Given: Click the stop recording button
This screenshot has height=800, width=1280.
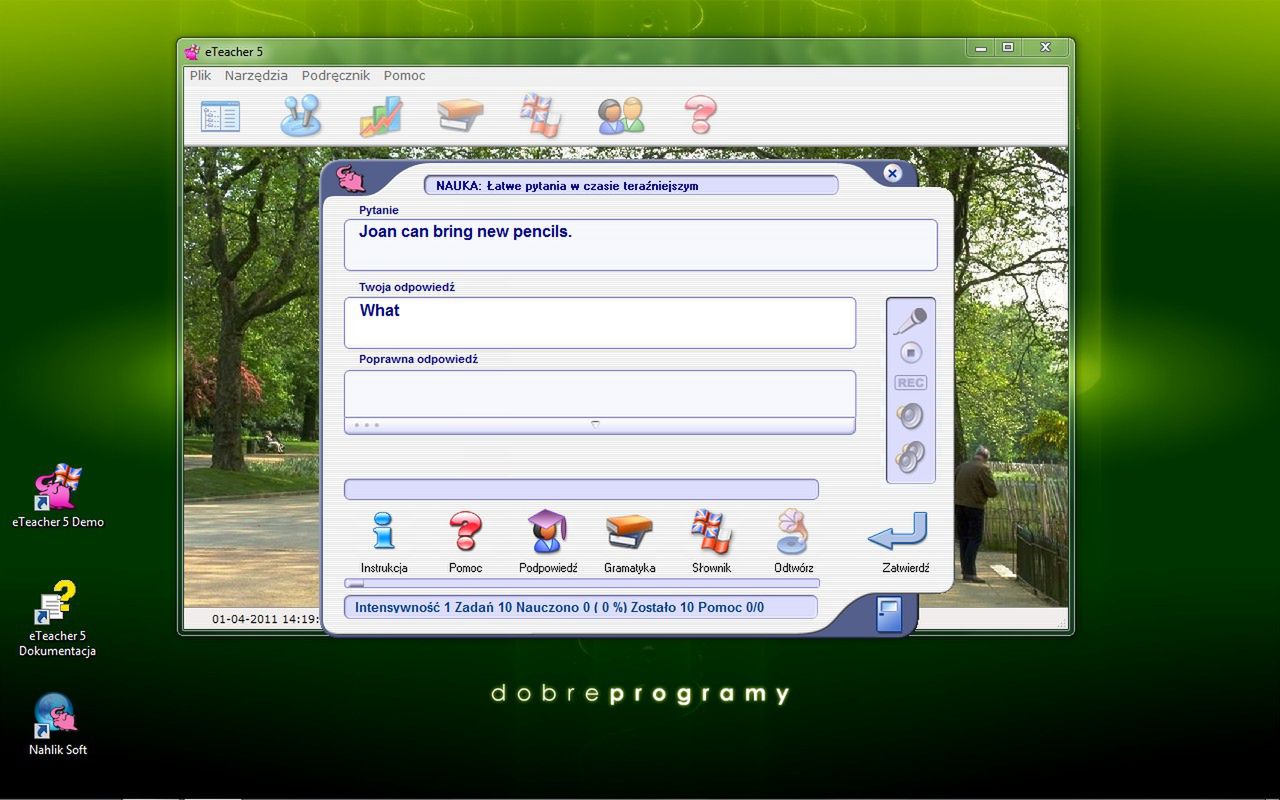Looking at the screenshot, I should tap(910, 352).
